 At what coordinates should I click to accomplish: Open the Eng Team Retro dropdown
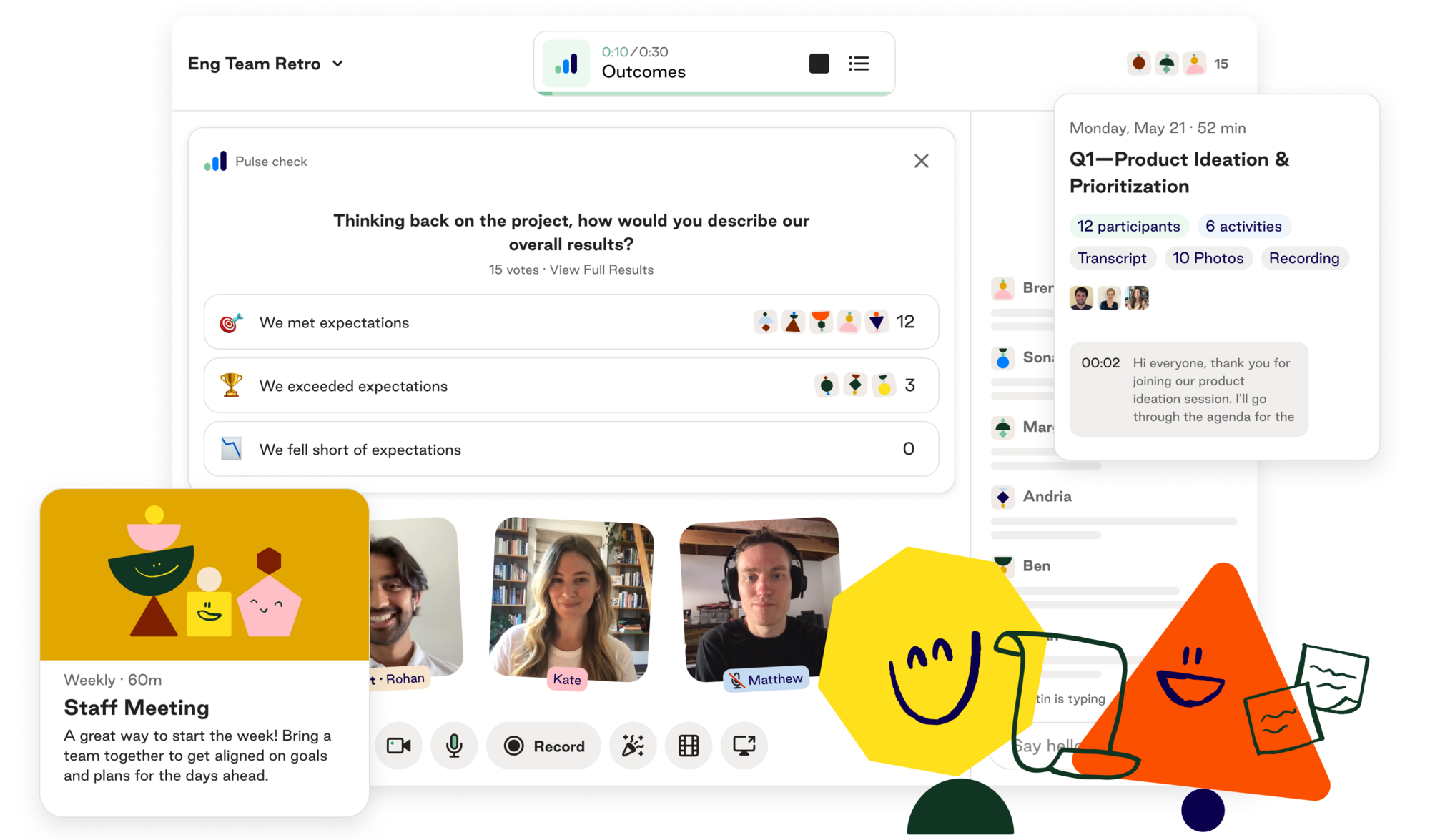265,64
